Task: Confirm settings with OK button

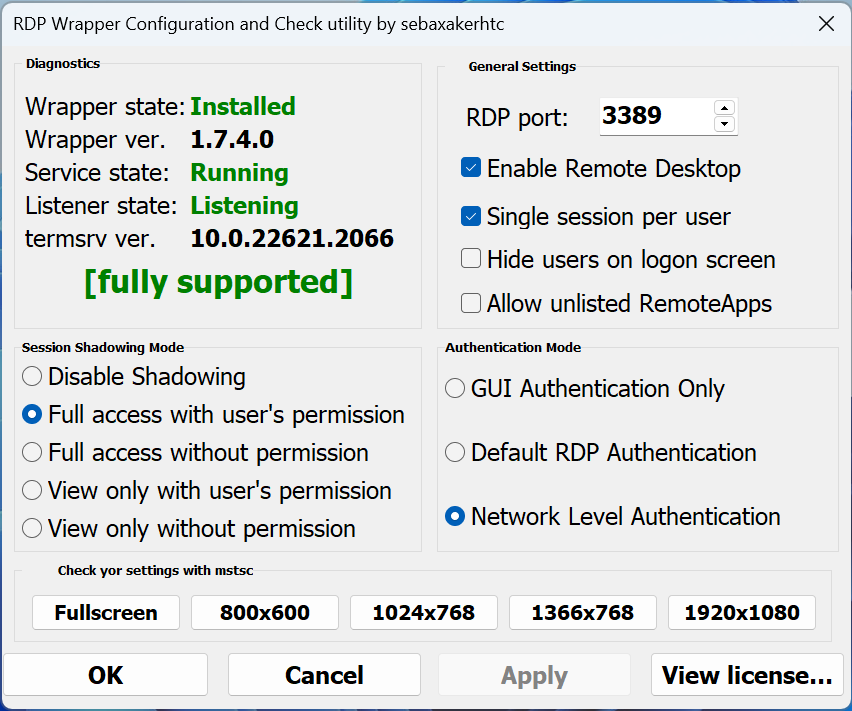Action: (x=106, y=675)
